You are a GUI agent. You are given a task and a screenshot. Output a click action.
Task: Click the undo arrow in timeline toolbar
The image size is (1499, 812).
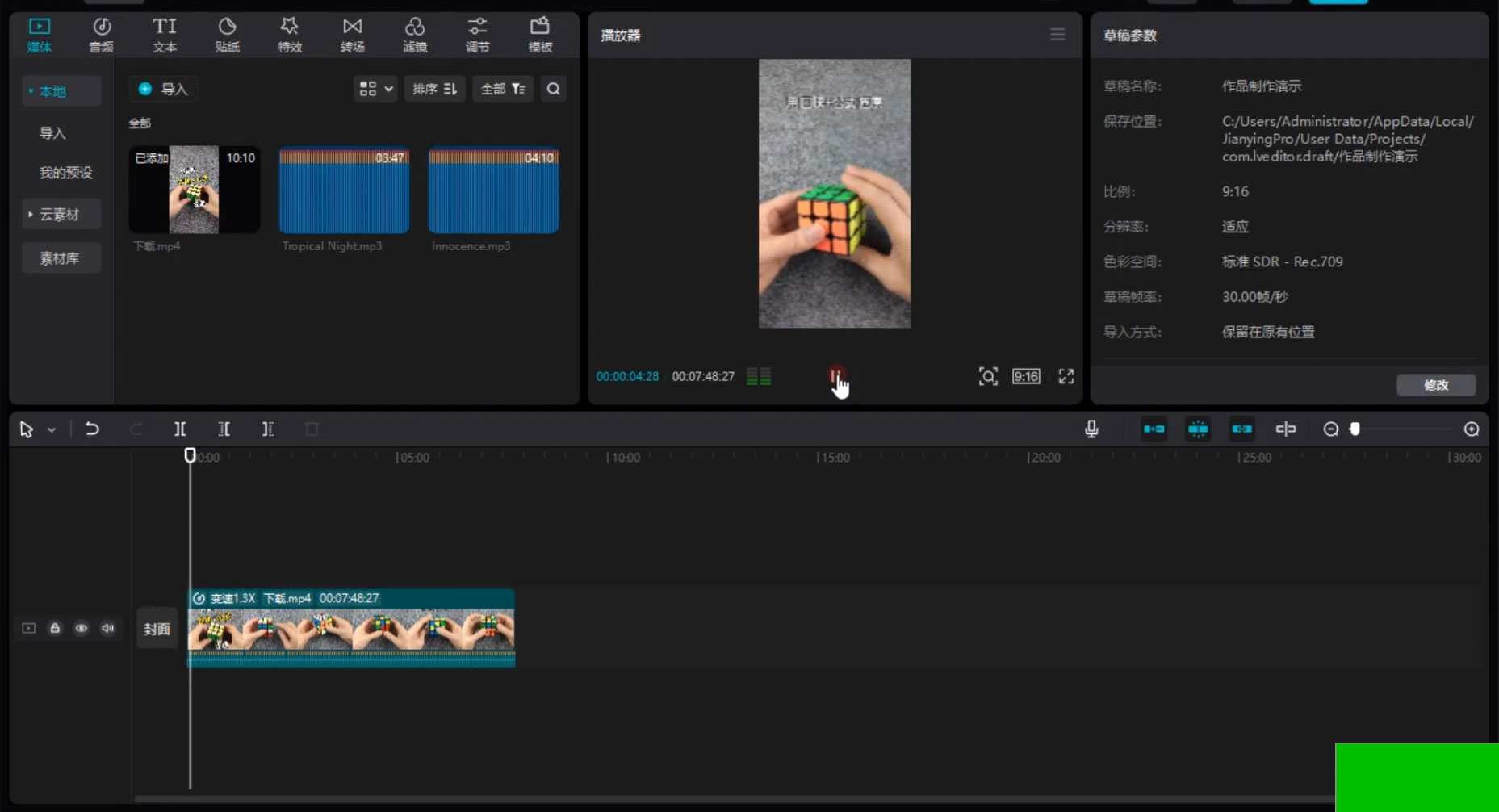(x=92, y=429)
